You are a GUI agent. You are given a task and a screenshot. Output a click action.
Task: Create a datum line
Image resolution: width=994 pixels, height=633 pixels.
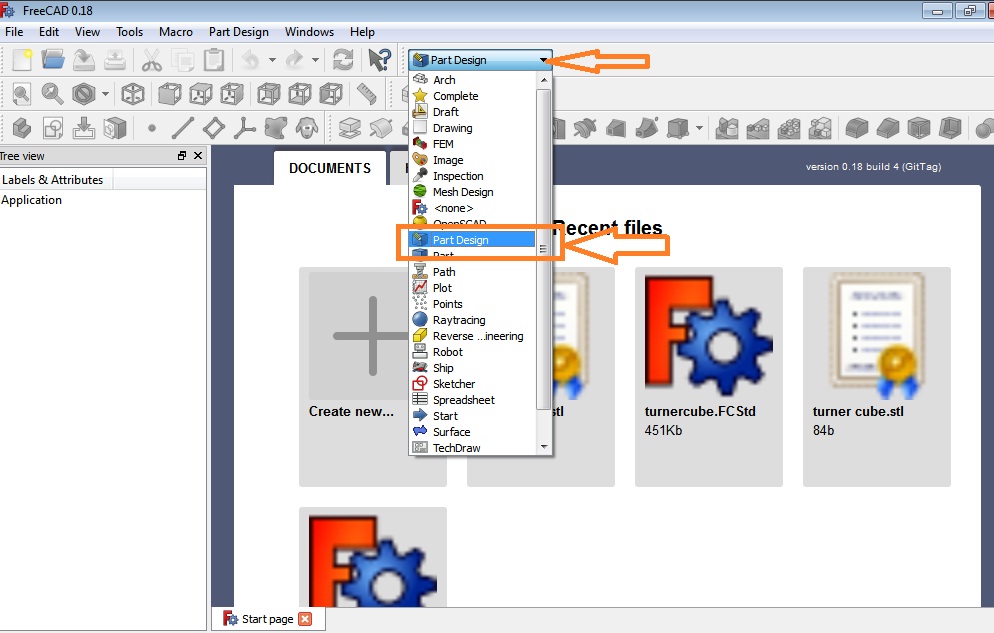point(183,128)
